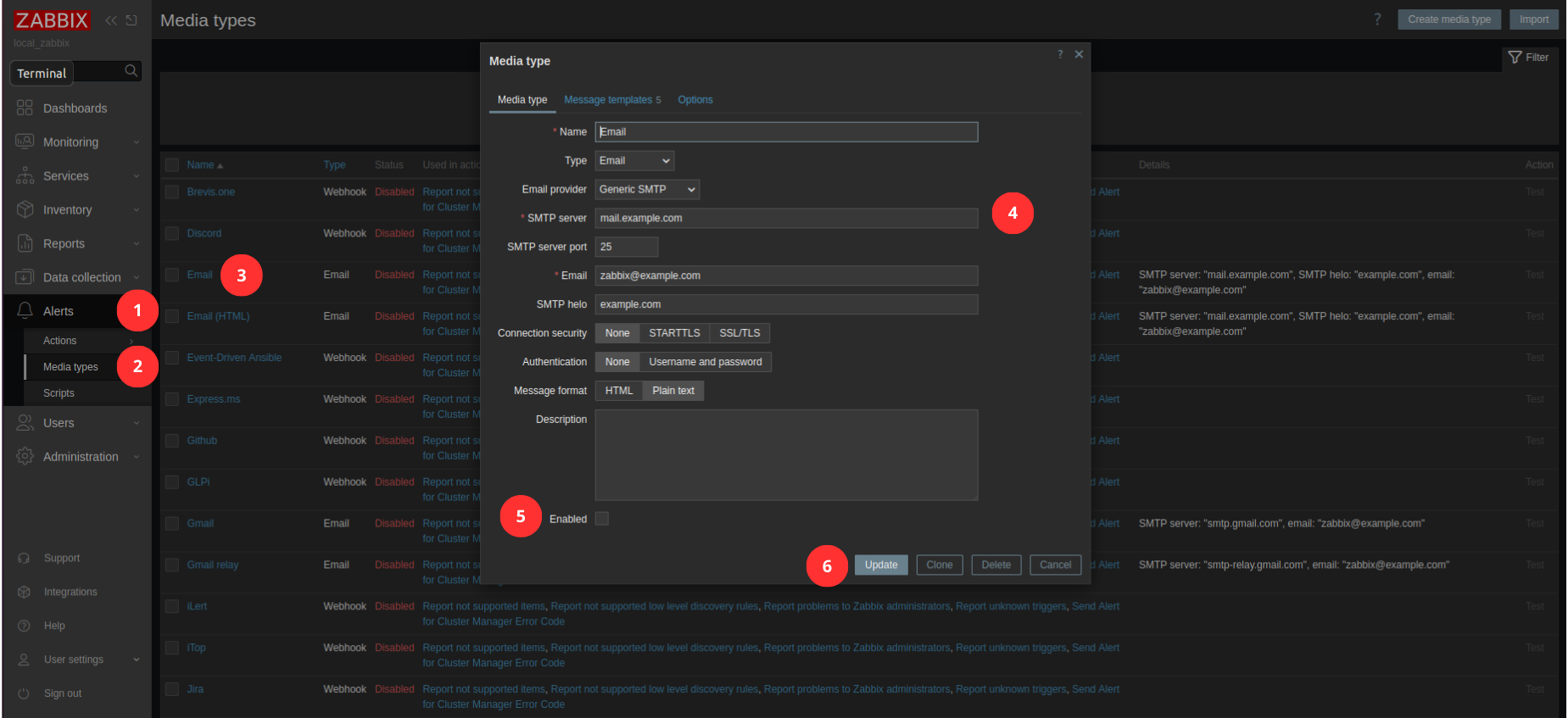Click the sidebar hide icon beside the logo
Screen dimensions: 1568x718
[131, 20]
